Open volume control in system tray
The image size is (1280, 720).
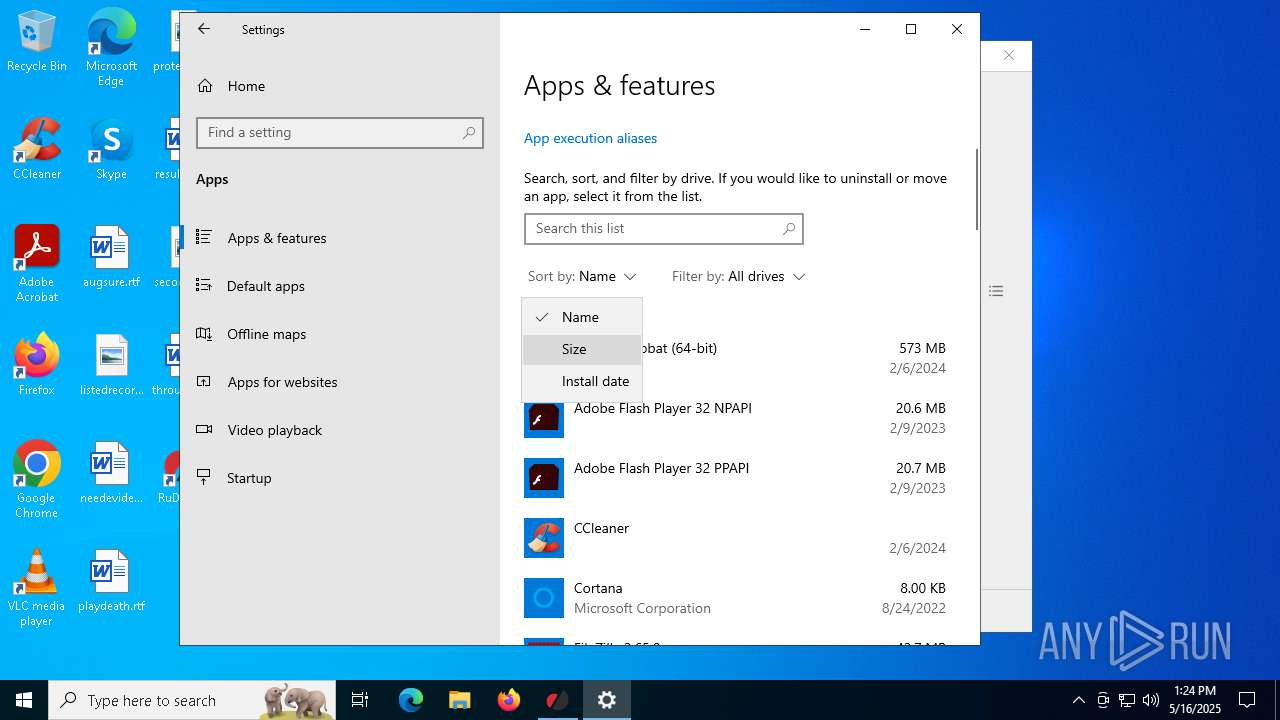(1151, 700)
